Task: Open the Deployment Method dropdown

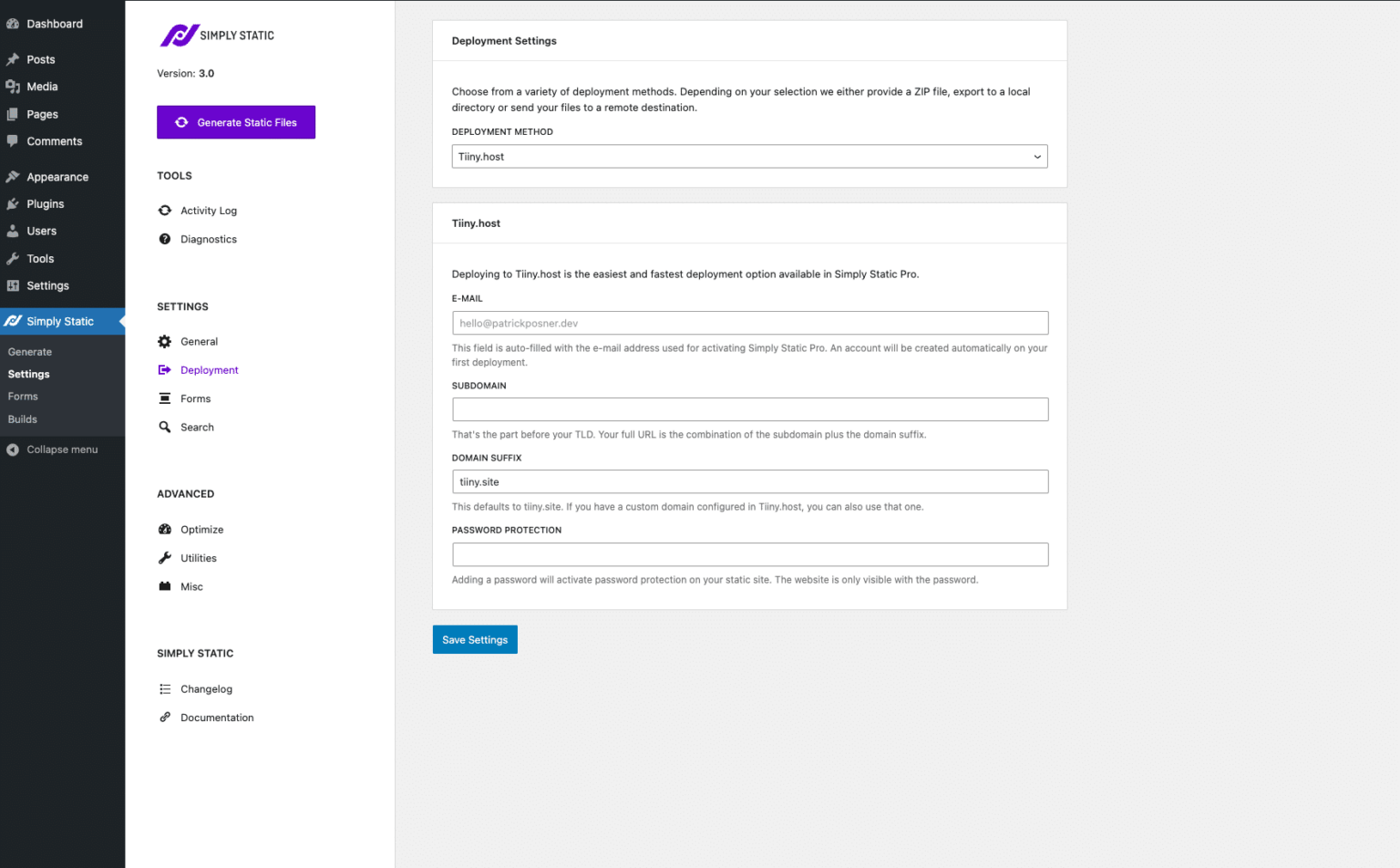Action: tap(749, 157)
